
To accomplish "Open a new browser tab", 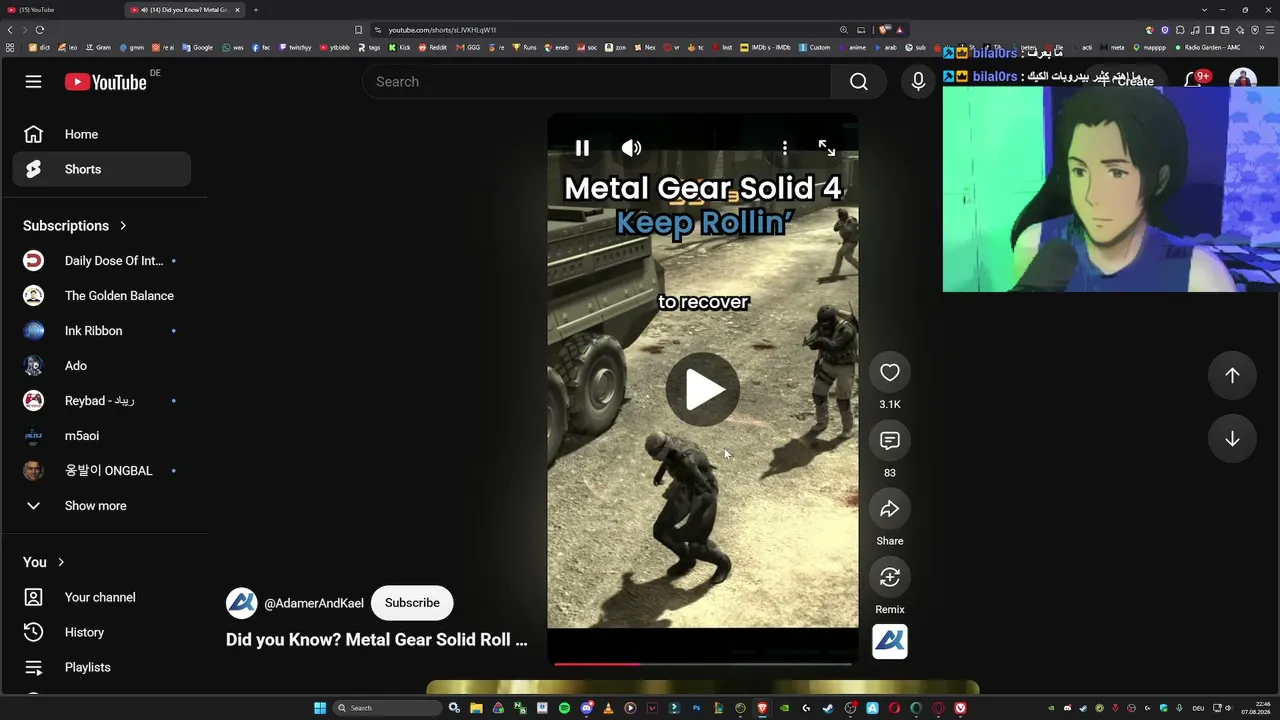I will pos(256,10).
